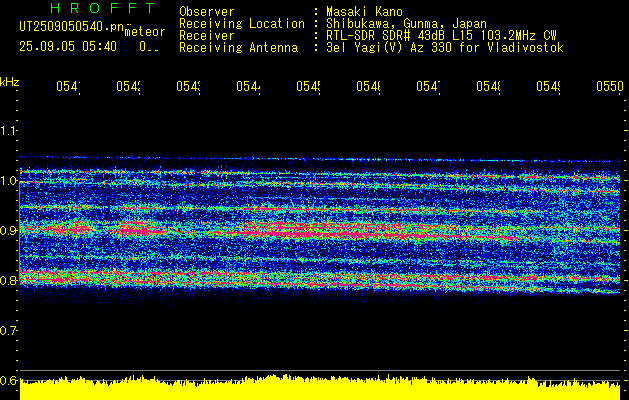Click the 0544 time marker
Image resolution: width=629 pixels, height=400 pixels.
248,86
